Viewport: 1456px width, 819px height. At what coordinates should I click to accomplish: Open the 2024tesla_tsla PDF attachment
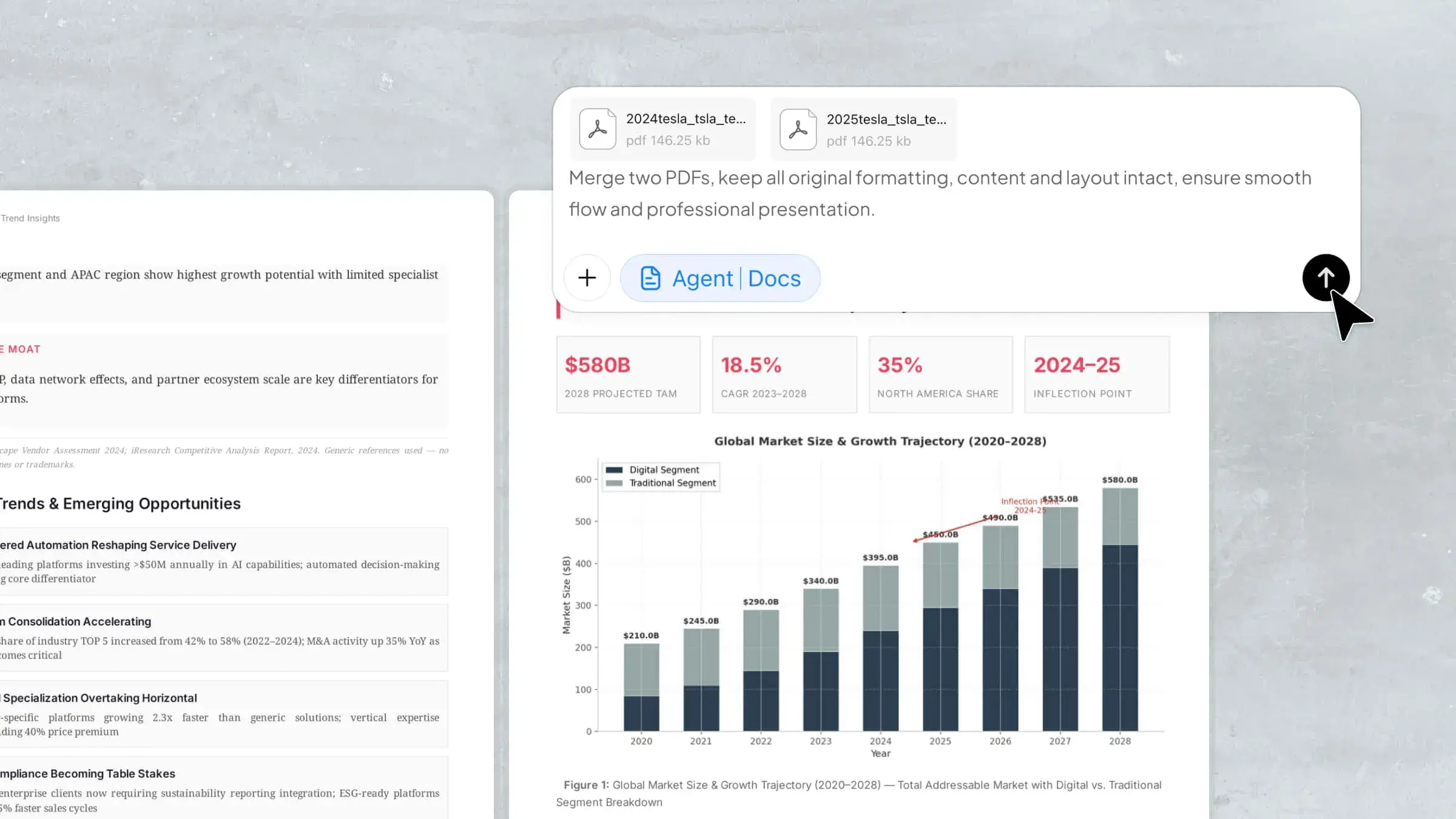pos(662,129)
